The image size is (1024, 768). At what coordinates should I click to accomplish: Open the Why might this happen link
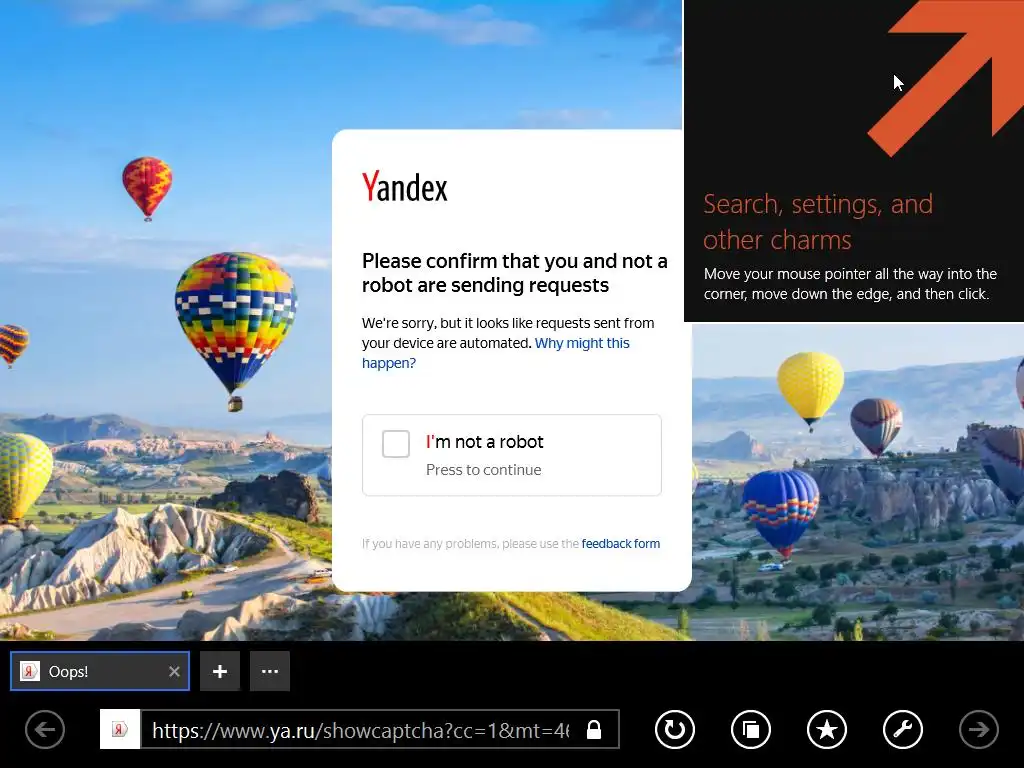(496, 353)
